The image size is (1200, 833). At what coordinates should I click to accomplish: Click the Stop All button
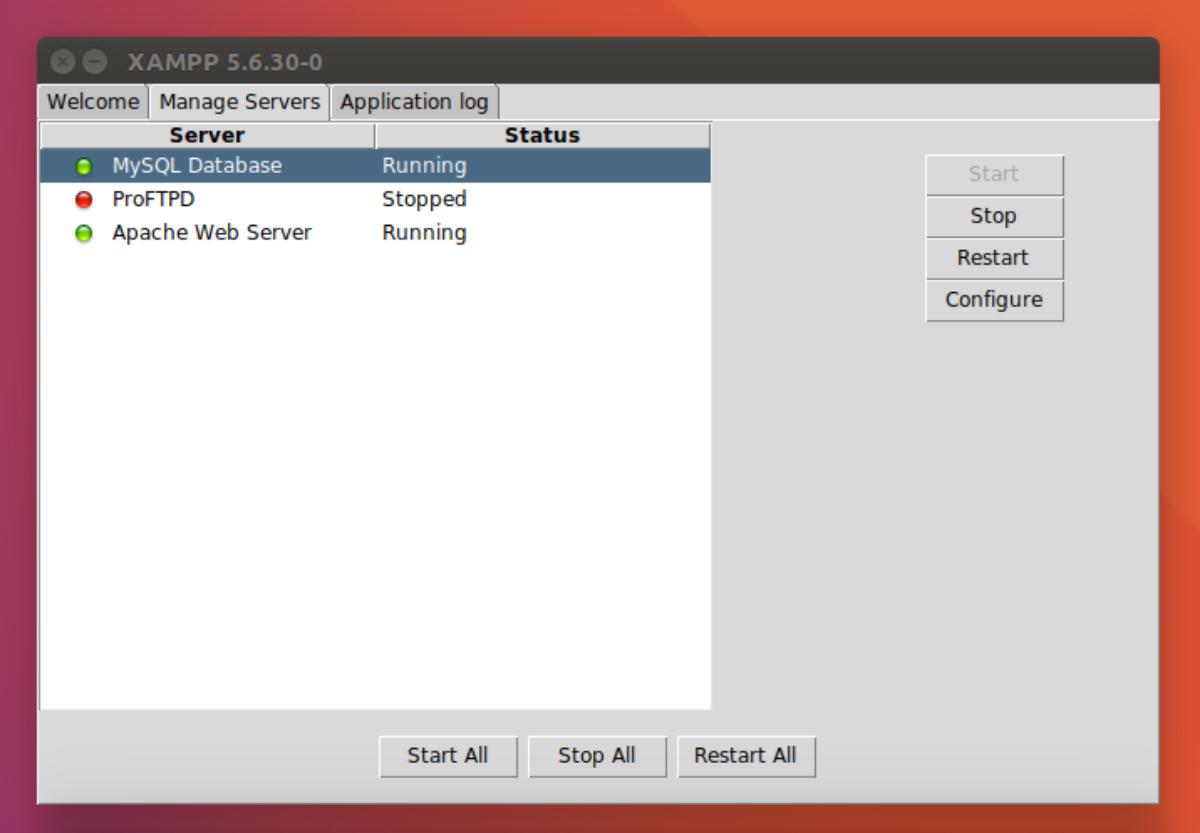point(597,756)
